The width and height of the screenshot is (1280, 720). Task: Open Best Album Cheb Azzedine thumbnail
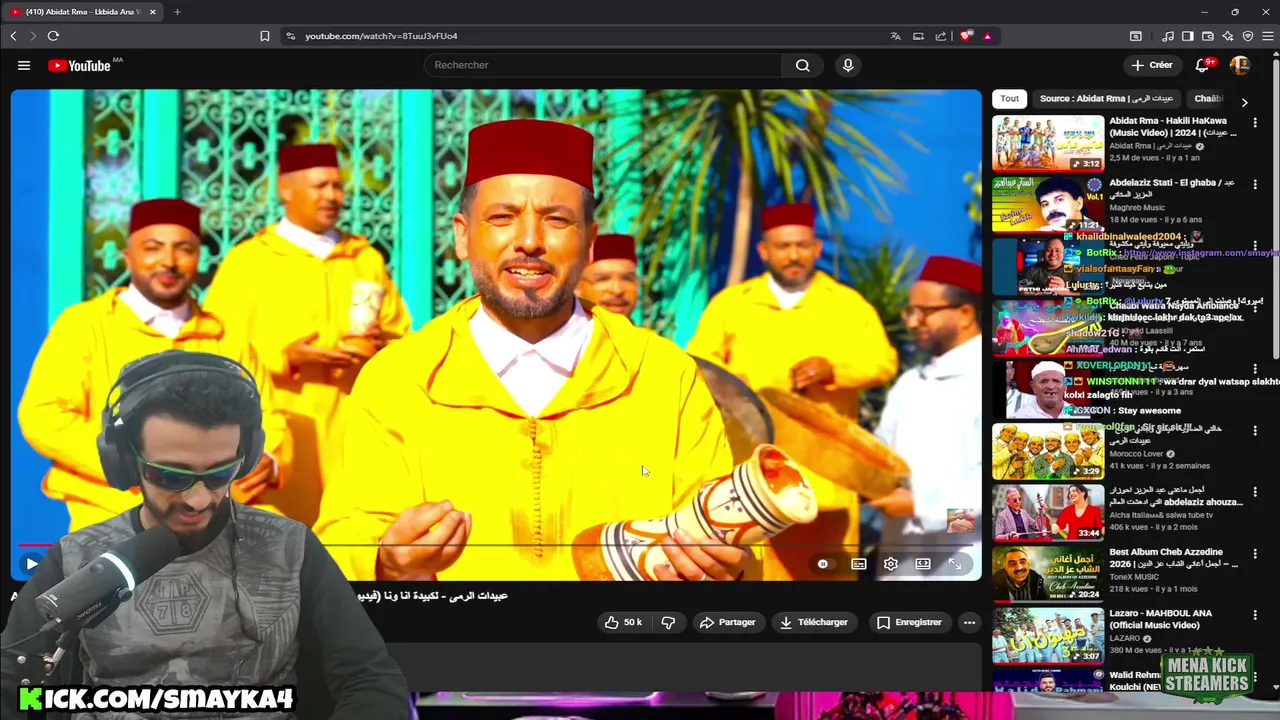point(1048,574)
